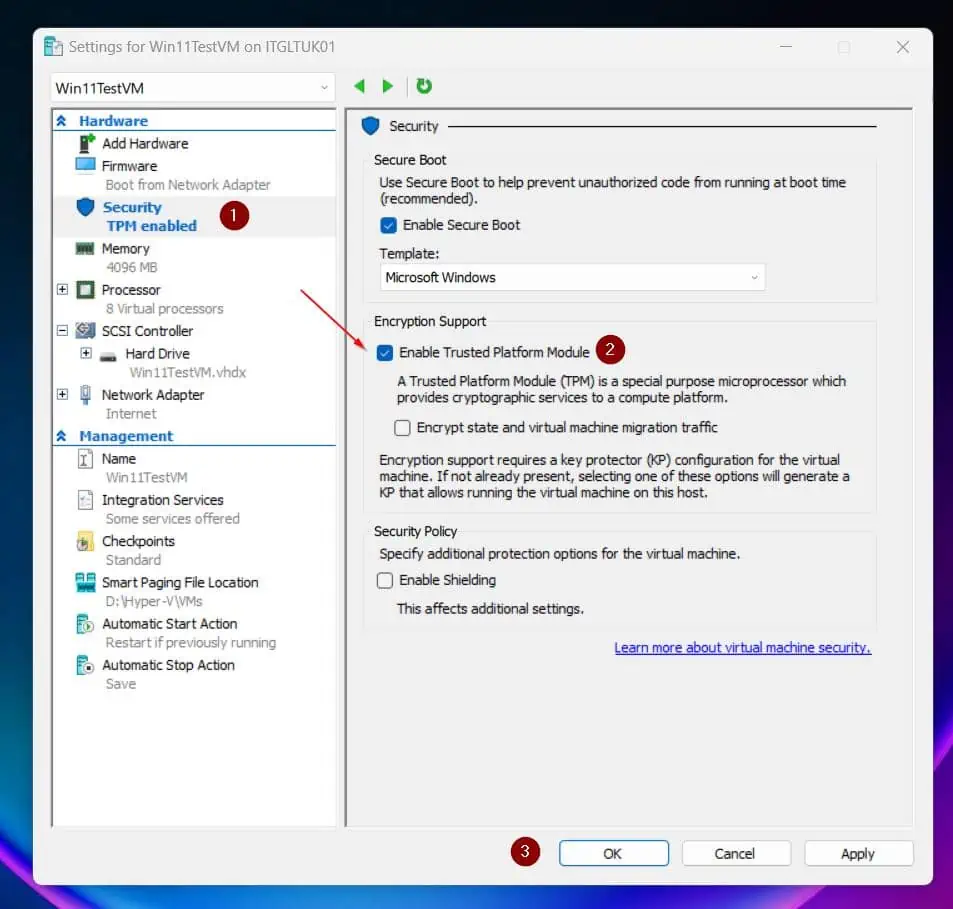
Task: Check Enable Shielding
Action: 385,581
